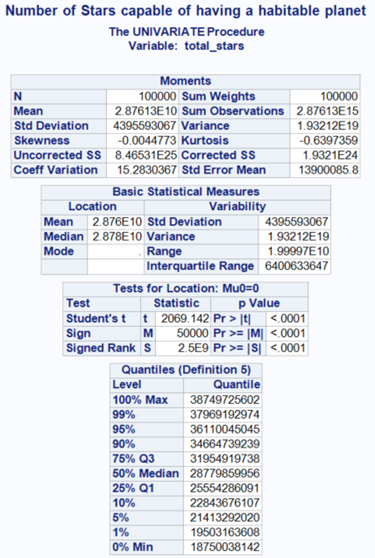Image resolution: width=375 pixels, height=558 pixels.
Task: Click the Quantiles (Definition 5) header
Action: click(x=186, y=370)
